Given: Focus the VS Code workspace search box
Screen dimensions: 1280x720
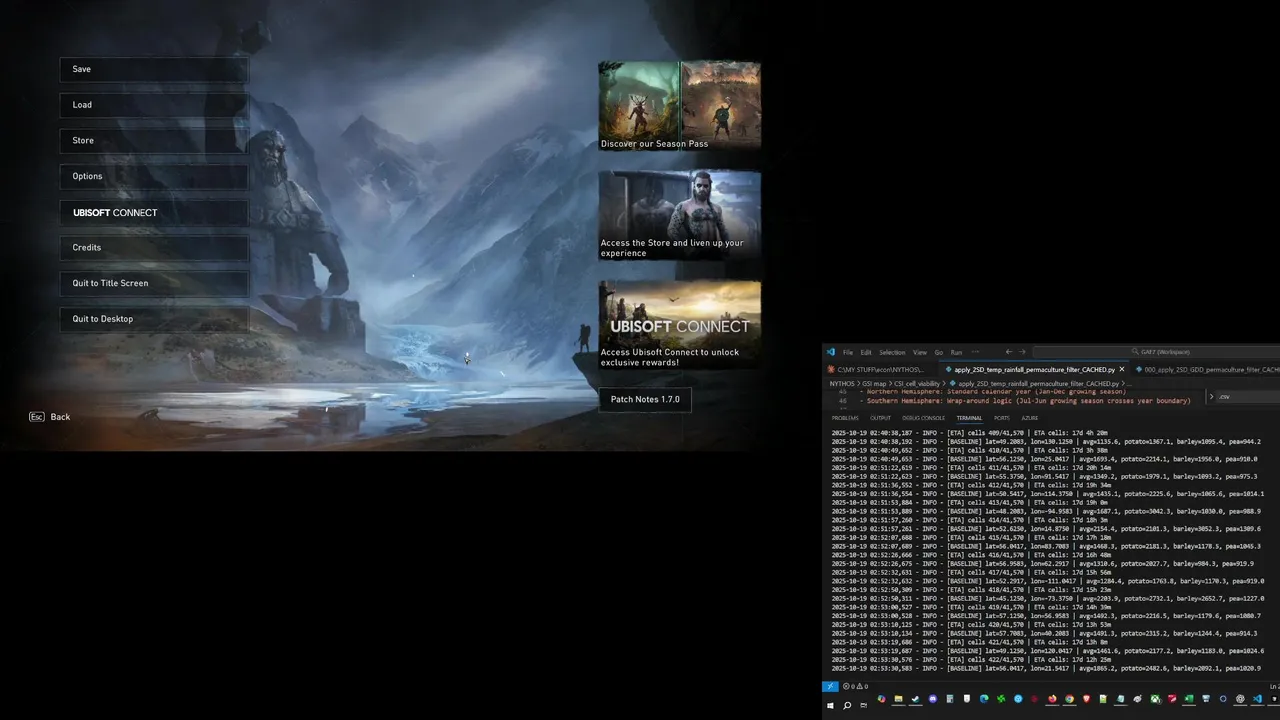Looking at the screenshot, I should coord(1156,352).
